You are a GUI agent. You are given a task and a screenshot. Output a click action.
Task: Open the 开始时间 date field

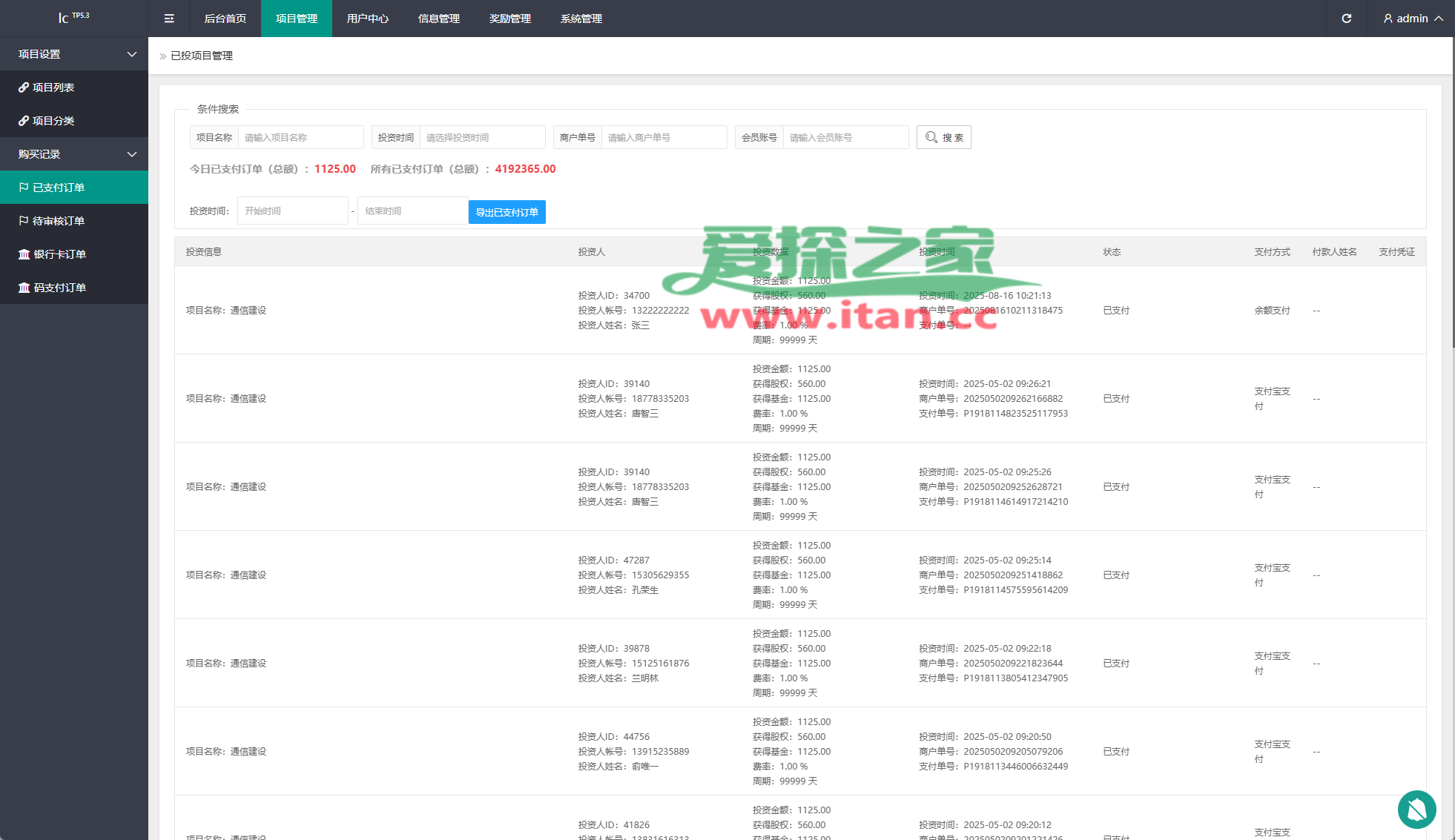293,211
